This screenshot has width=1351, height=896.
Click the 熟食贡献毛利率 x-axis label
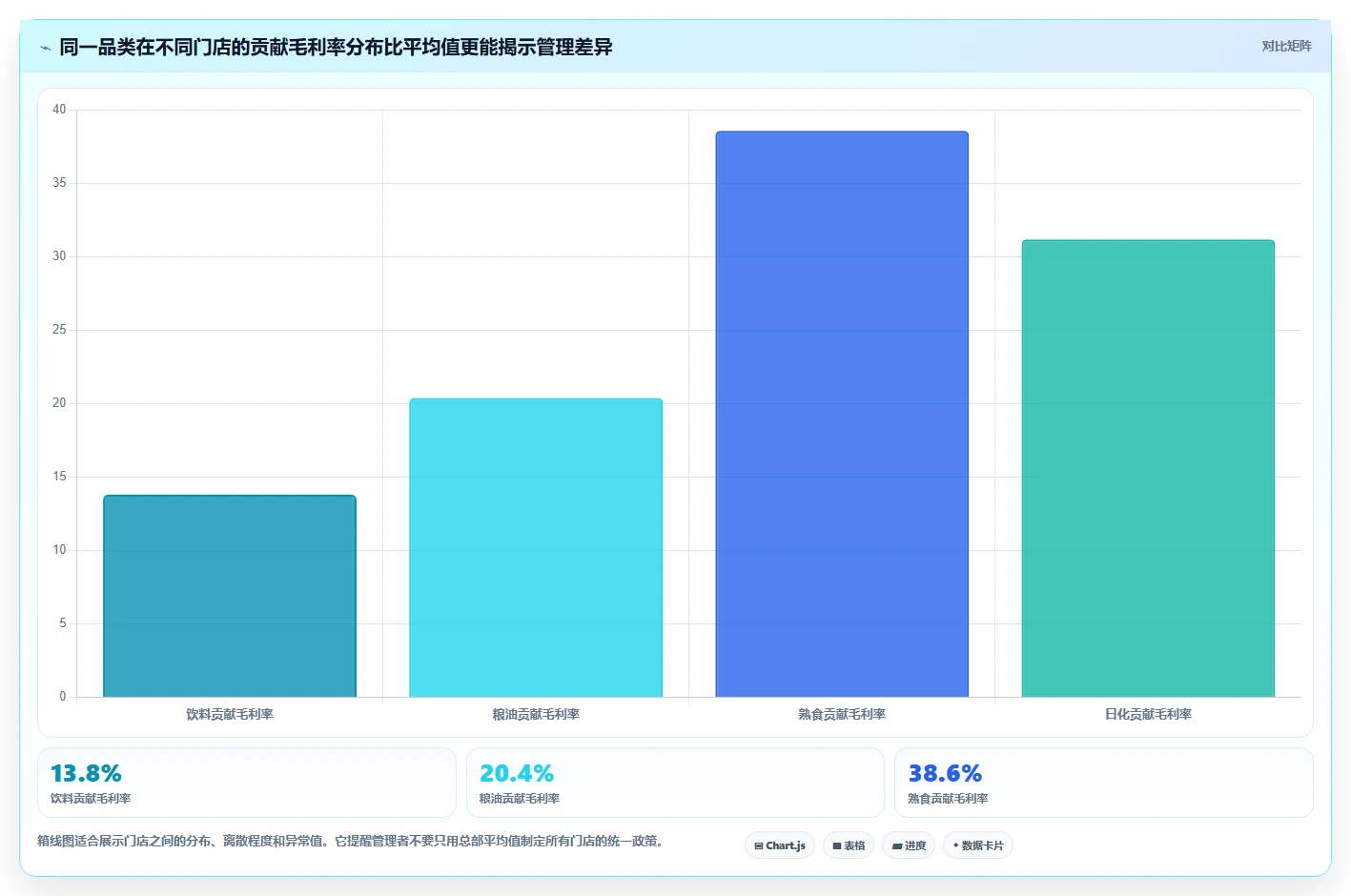[x=842, y=714]
